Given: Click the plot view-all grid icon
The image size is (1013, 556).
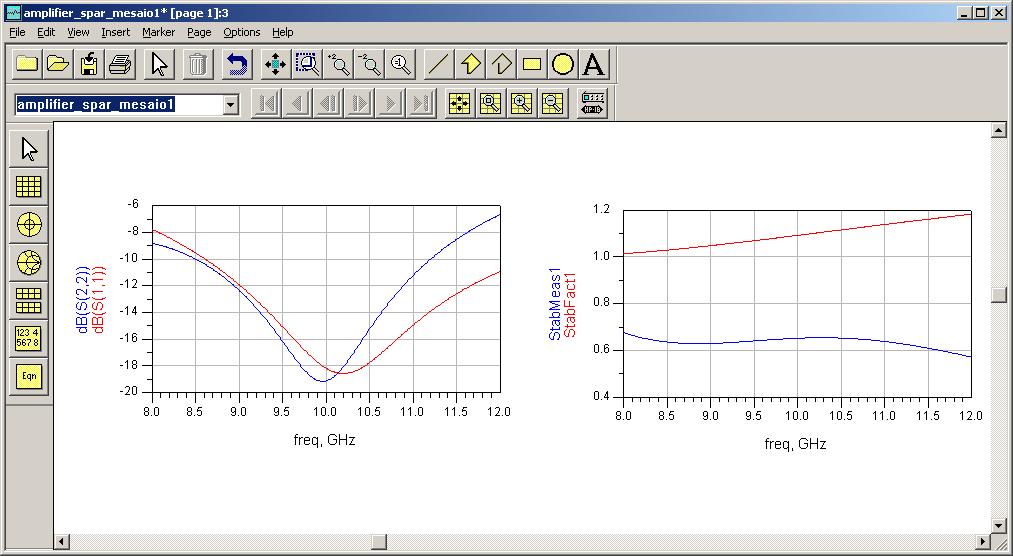Looking at the screenshot, I should coord(459,103).
